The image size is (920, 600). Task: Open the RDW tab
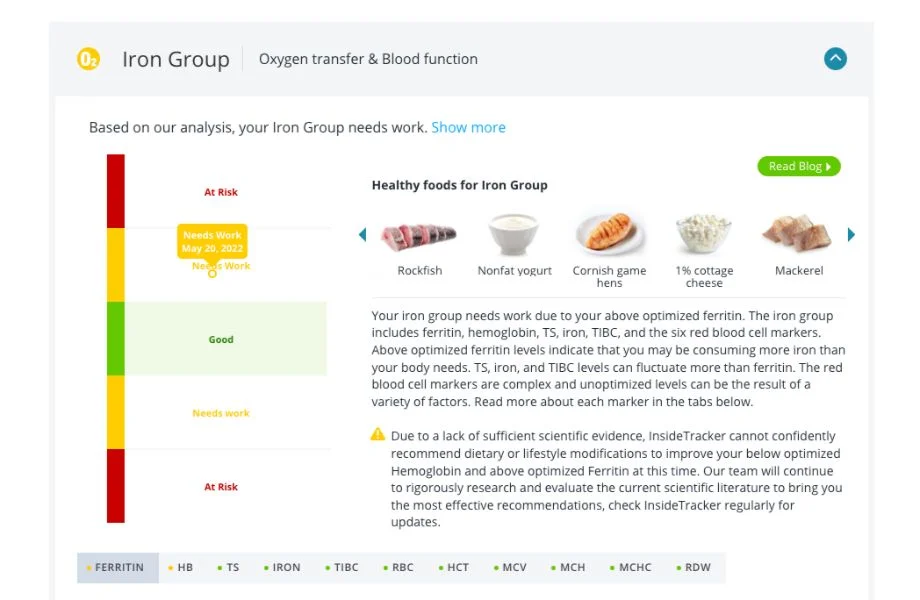[696, 567]
